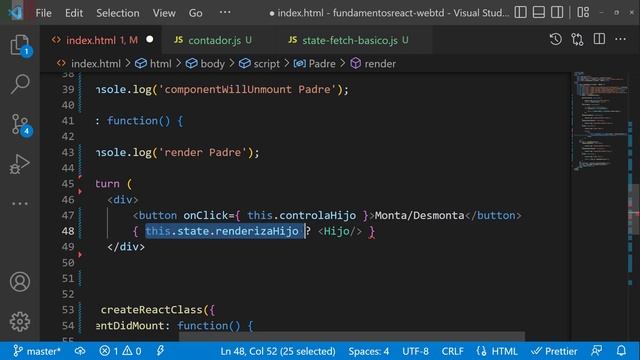The image size is (640, 360).
Task: Open editor More Actions ellipsis
Action: [x=620, y=40]
